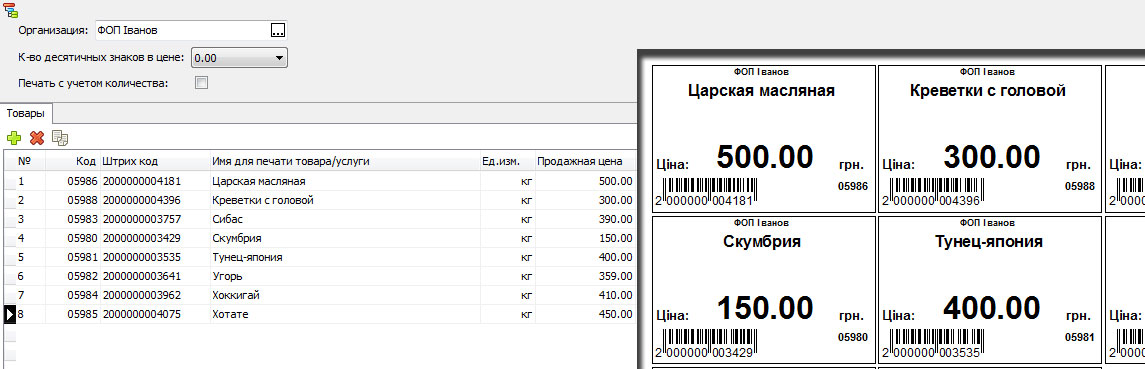1145x369 pixels.
Task: Click barcode cell 2000000003535
Action: (x=155, y=257)
